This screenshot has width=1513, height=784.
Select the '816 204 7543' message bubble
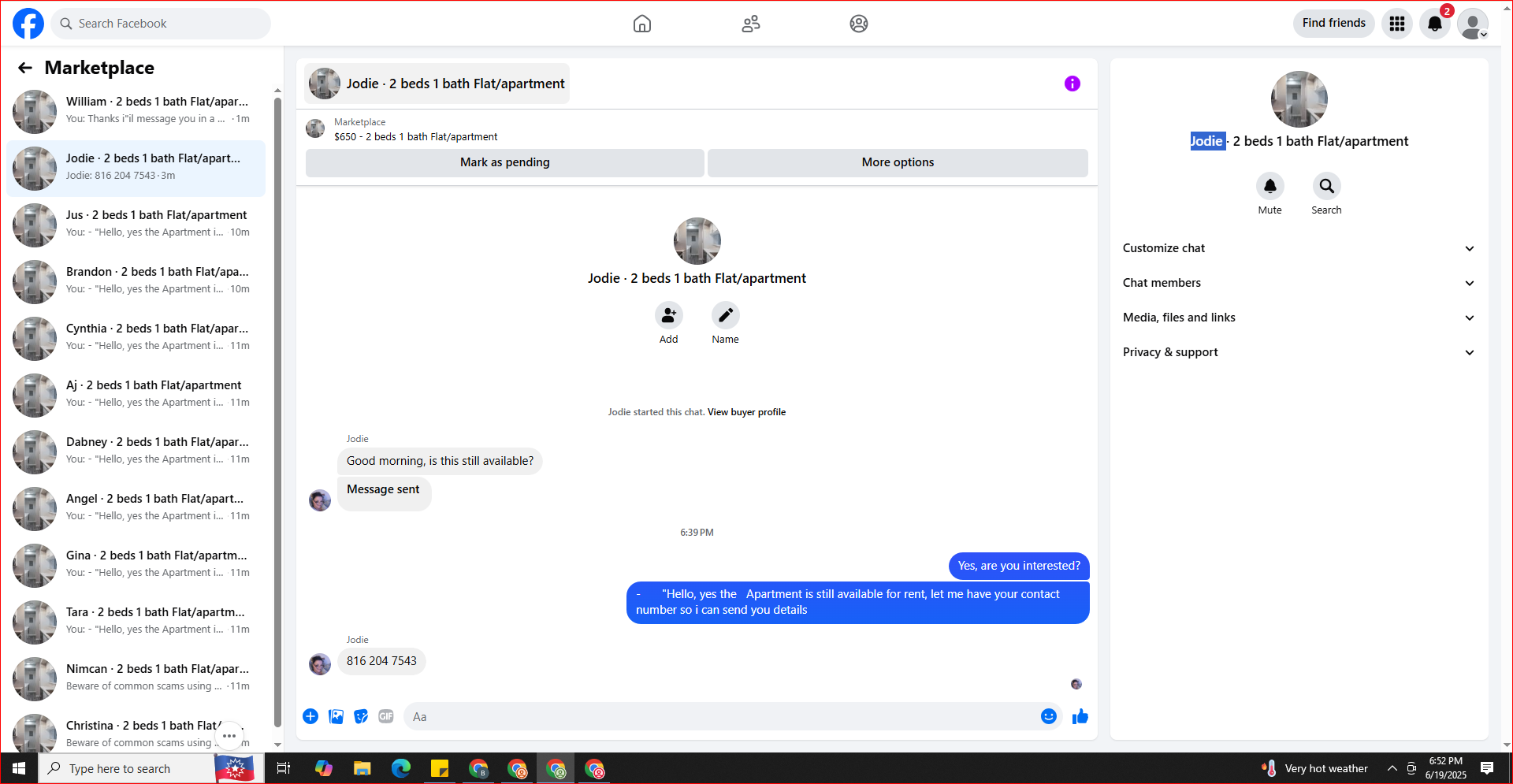tap(381, 661)
